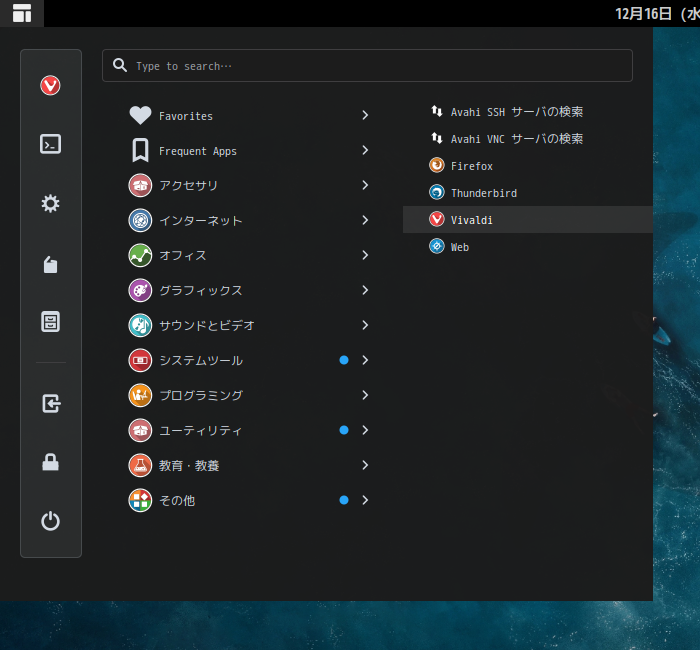Open the アクセサリ category label
This screenshot has height=650, width=700.
coord(189,185)
